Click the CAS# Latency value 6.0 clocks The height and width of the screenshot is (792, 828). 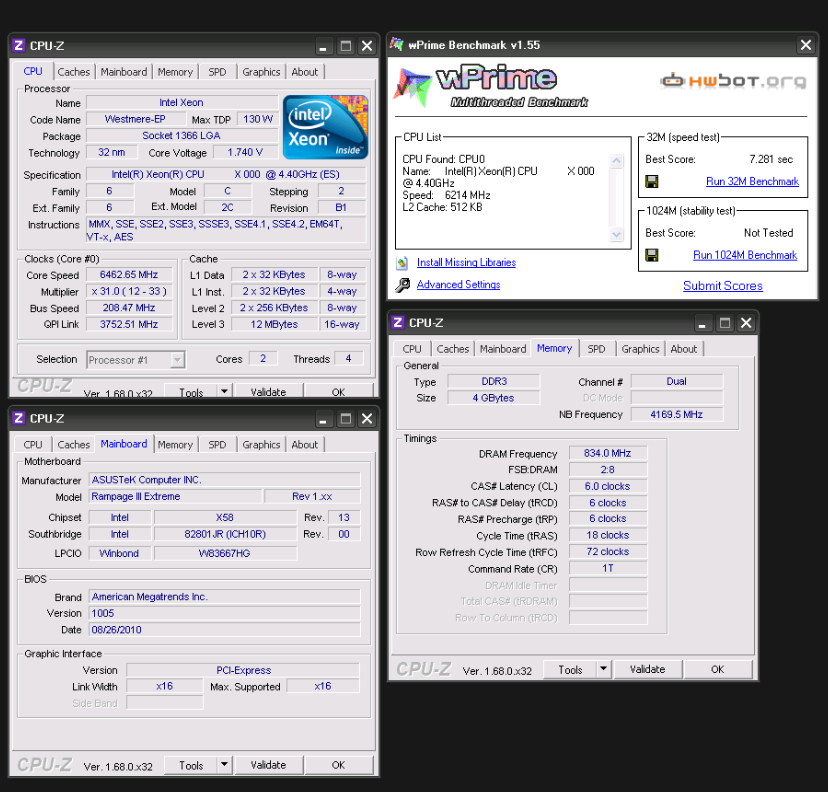coord(608,486)
